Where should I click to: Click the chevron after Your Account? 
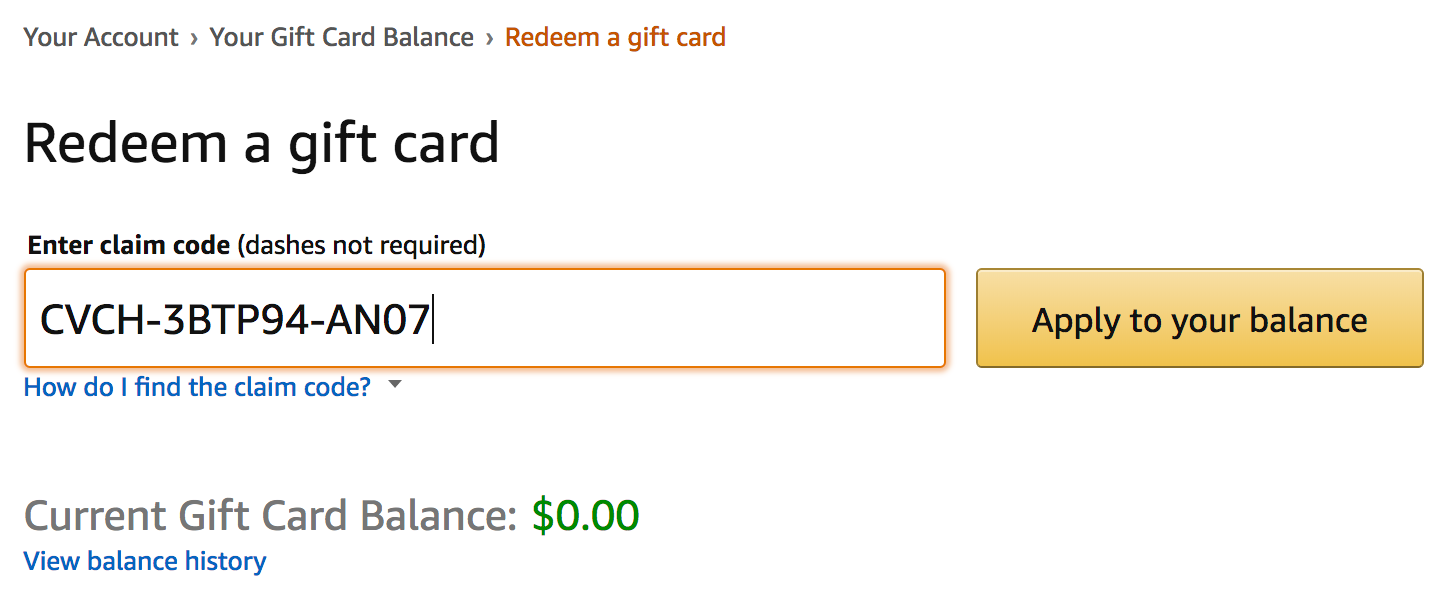(x=193, y=39)
